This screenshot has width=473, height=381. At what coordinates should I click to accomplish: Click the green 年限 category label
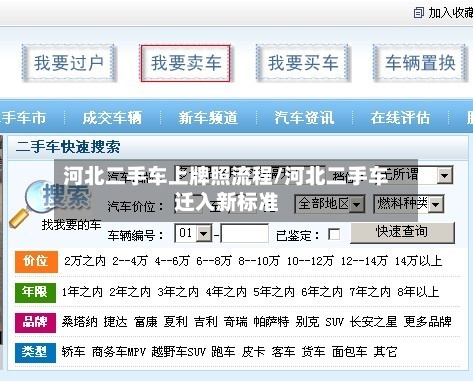coord(35,292)
